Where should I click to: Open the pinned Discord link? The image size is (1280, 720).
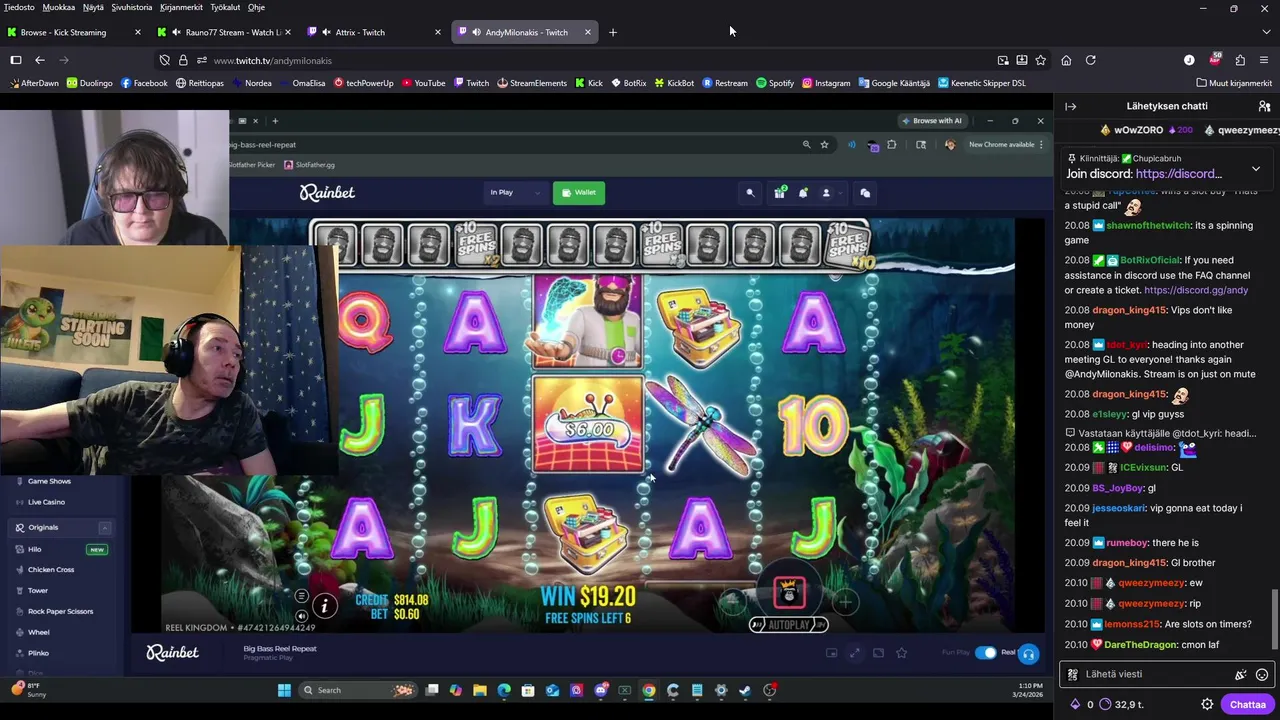click(1179, 174)
